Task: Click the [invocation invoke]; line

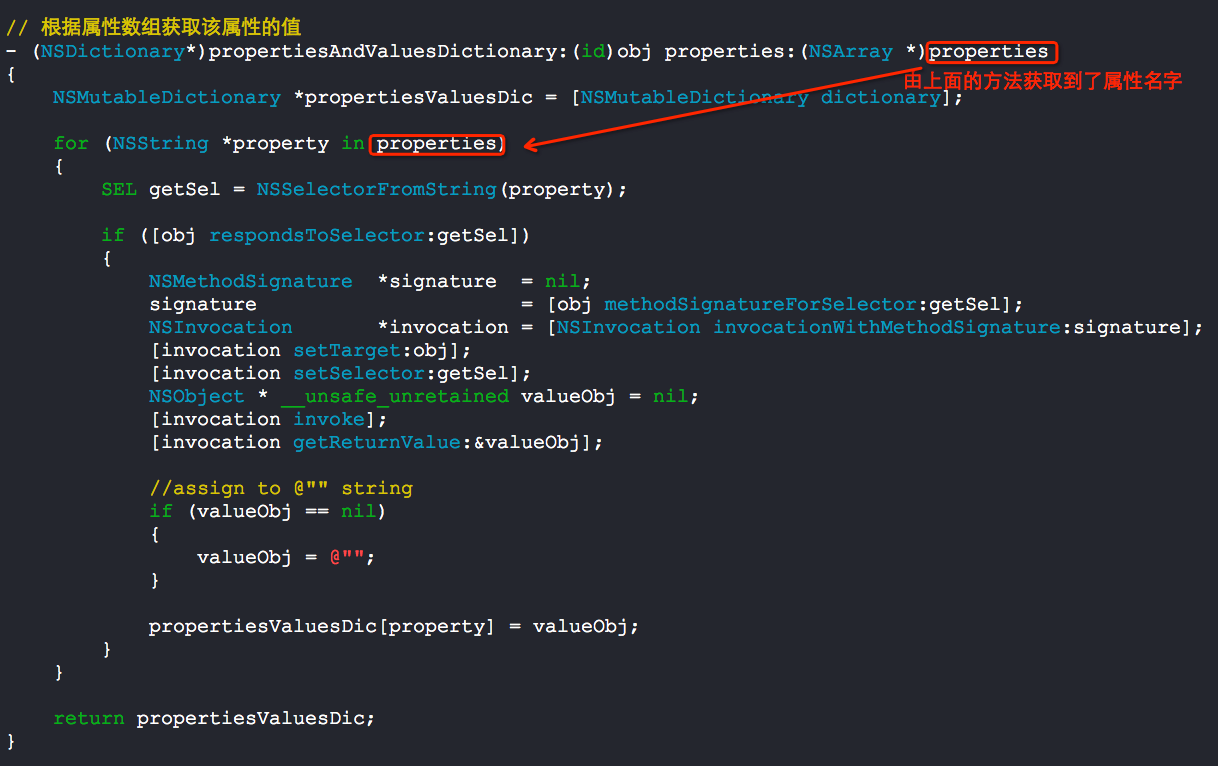Action: pos(268,419)
